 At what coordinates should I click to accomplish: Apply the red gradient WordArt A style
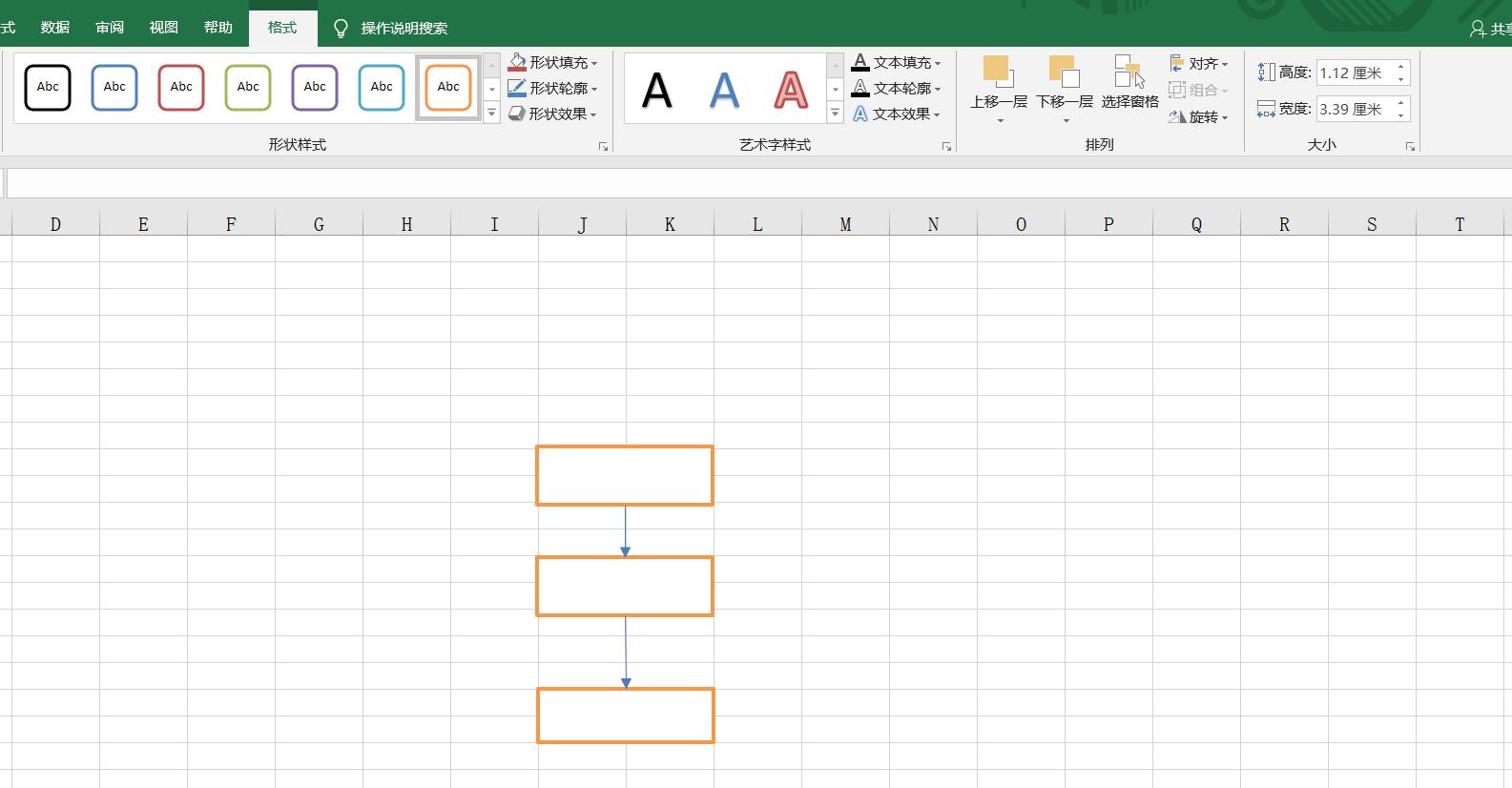(x=790, y=91)
